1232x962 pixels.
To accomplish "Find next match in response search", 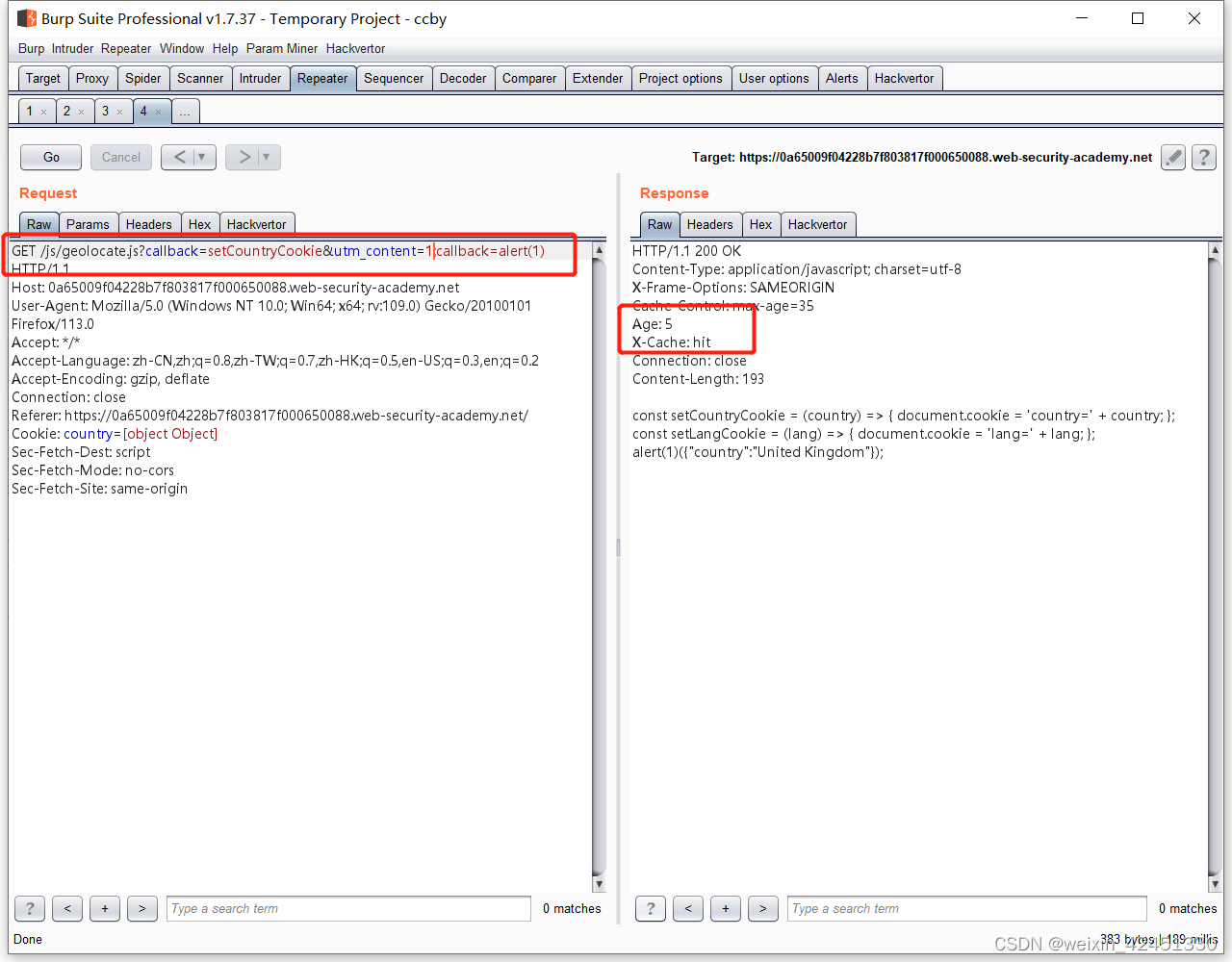I will pyautogui.click(x=763, y=908).
